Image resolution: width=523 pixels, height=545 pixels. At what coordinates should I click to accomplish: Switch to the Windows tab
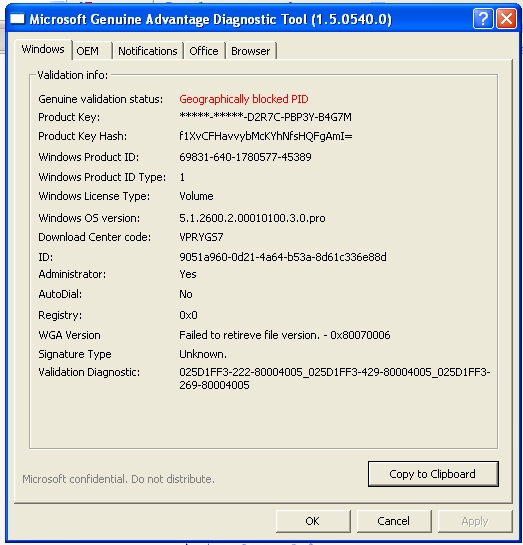[x=43, y=49]
